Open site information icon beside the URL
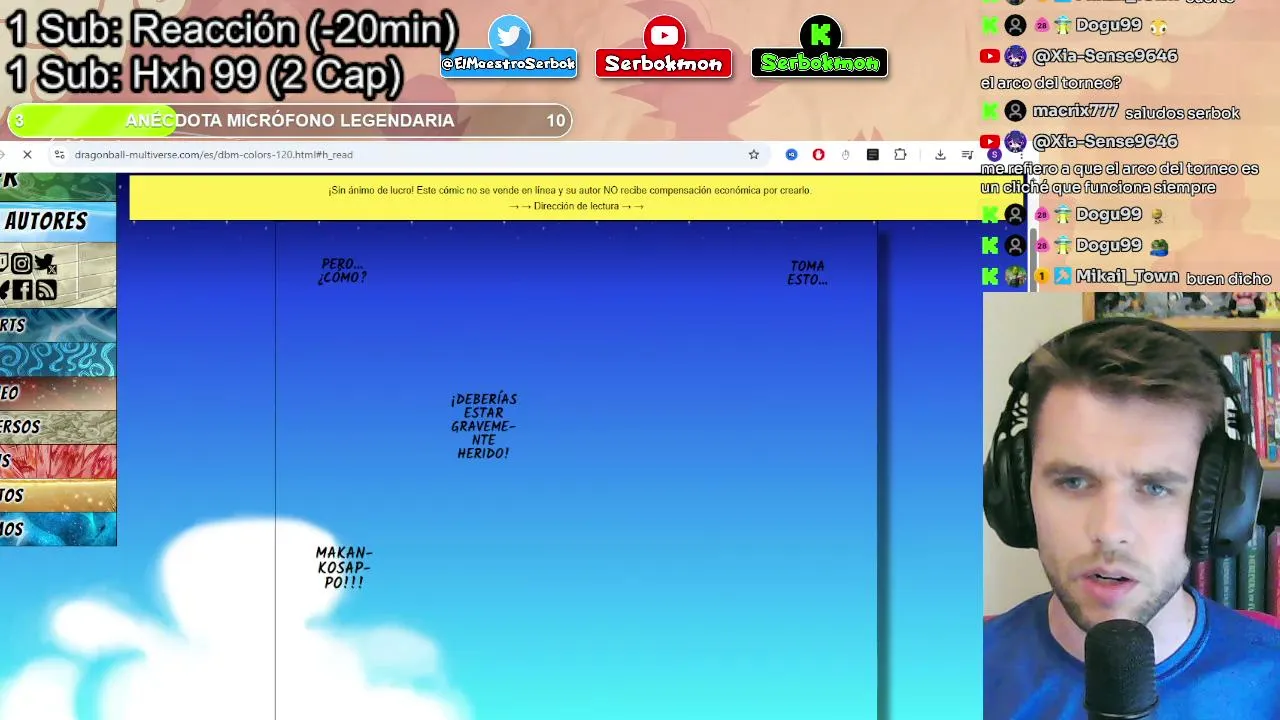 click(x=59, y=155)
